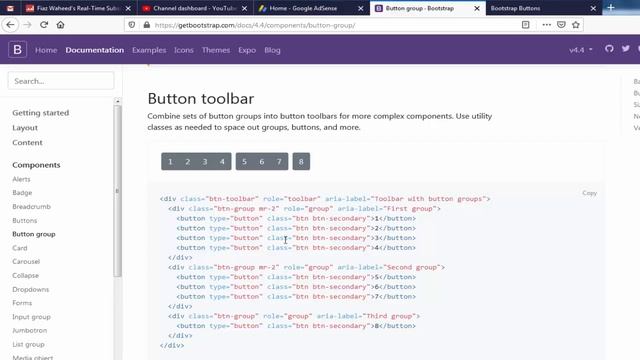640x360 pixels.
Task: Open Badge docs link
Action: click(22, 193)
